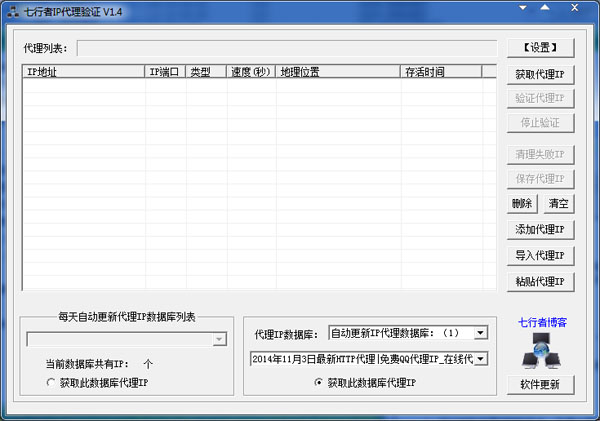Open the 七行者博客 link
600x421 pixels.
tap(542, 323)
